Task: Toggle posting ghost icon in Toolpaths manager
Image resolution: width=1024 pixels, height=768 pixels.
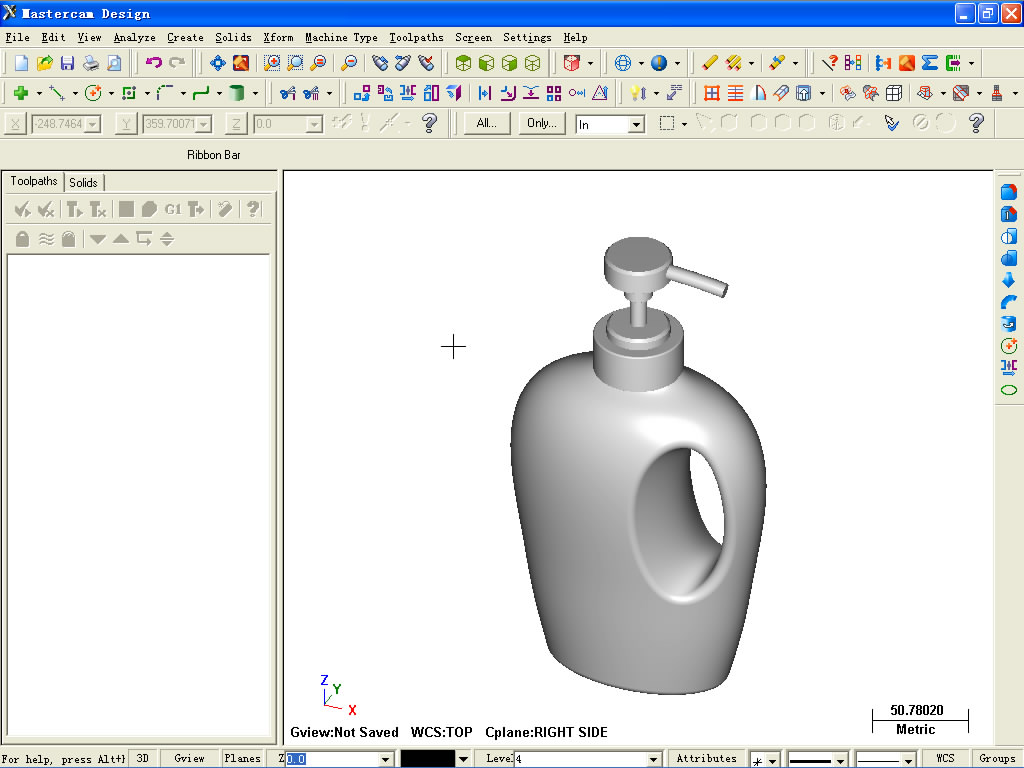Action: point(69,238)
